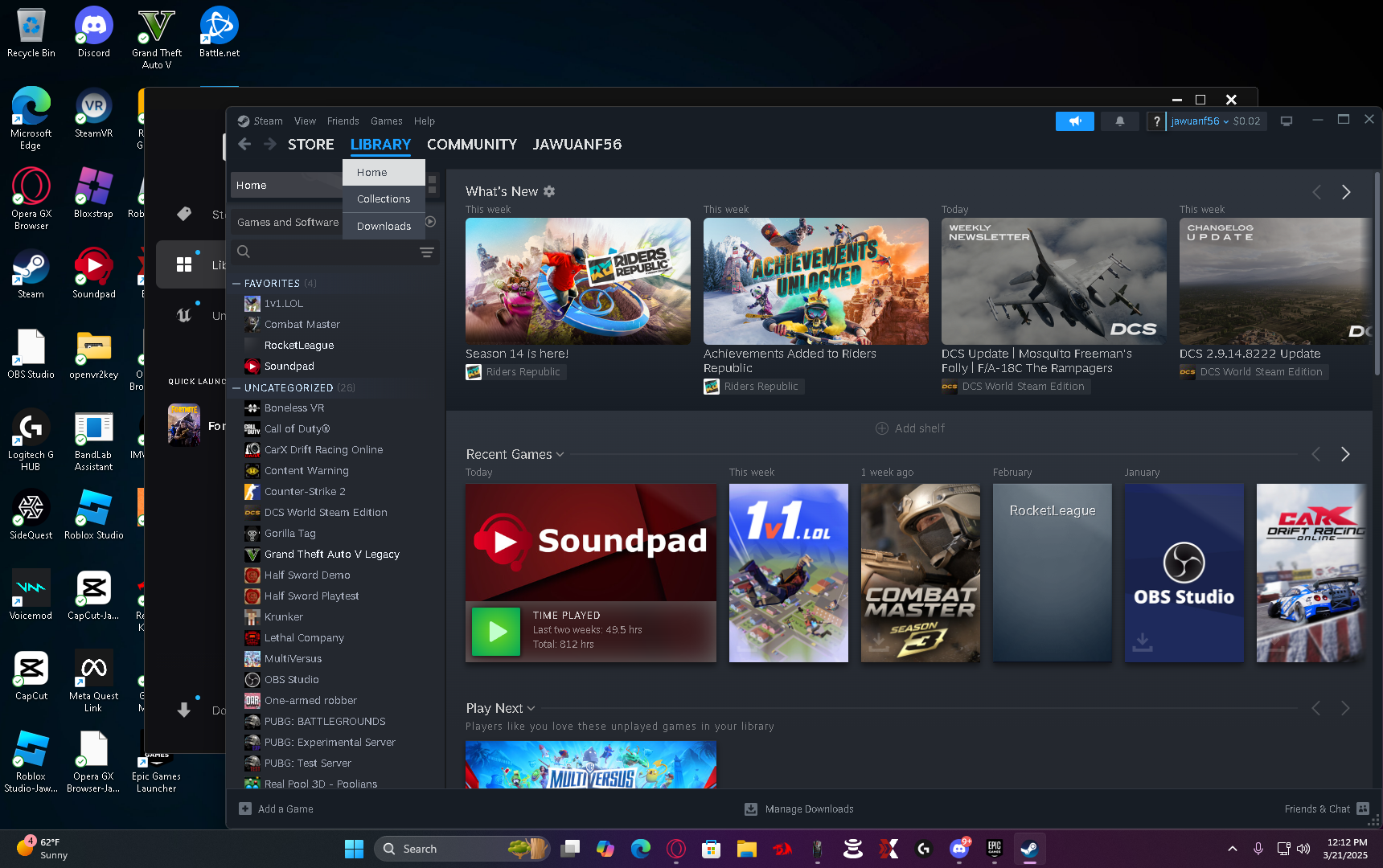Go back with Steam's back arrow
This screenshot has height=868, width=1383.
(244, 144)
